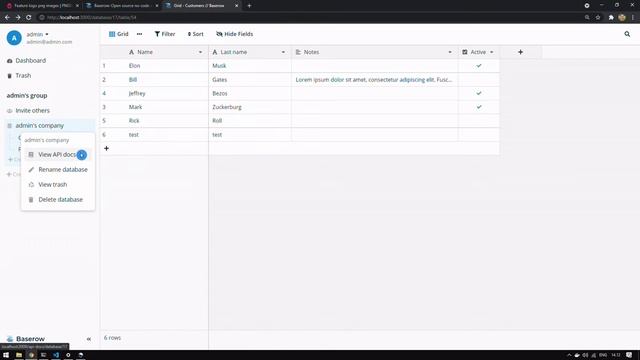640x360 pixels.
Task: Open Trash in the sidebar
Action: coord(19,76)
